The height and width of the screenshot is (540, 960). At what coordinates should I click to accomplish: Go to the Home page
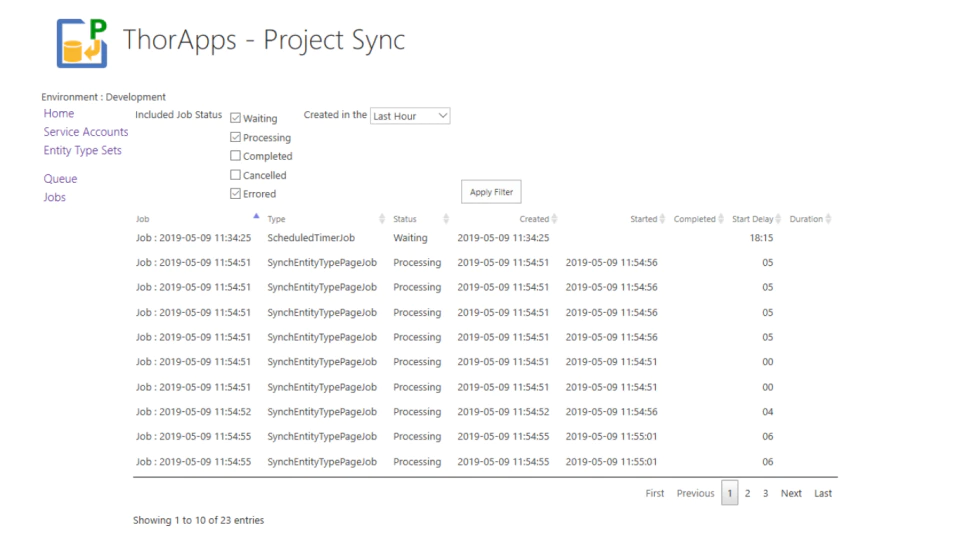(x=59, y=113)
